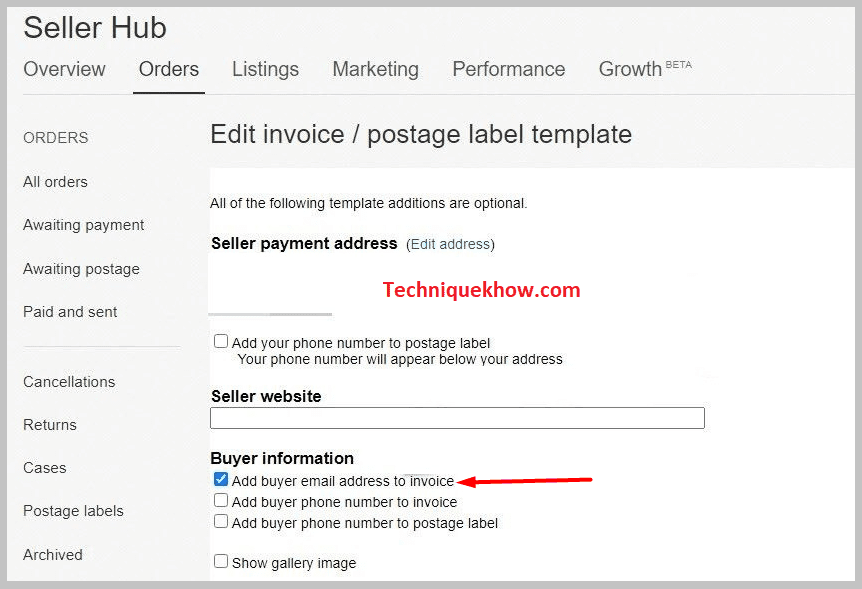Open Cases in sidebar
The image size is (862, 589).
(45, 468)
